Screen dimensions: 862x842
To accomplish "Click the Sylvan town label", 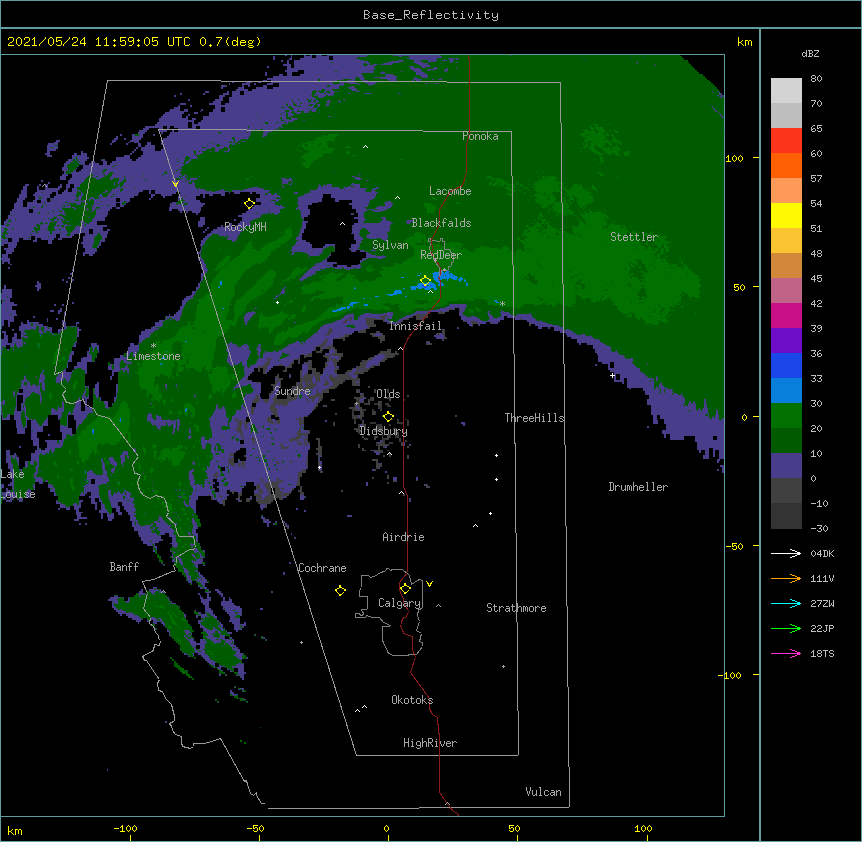I will coord(390,245).
